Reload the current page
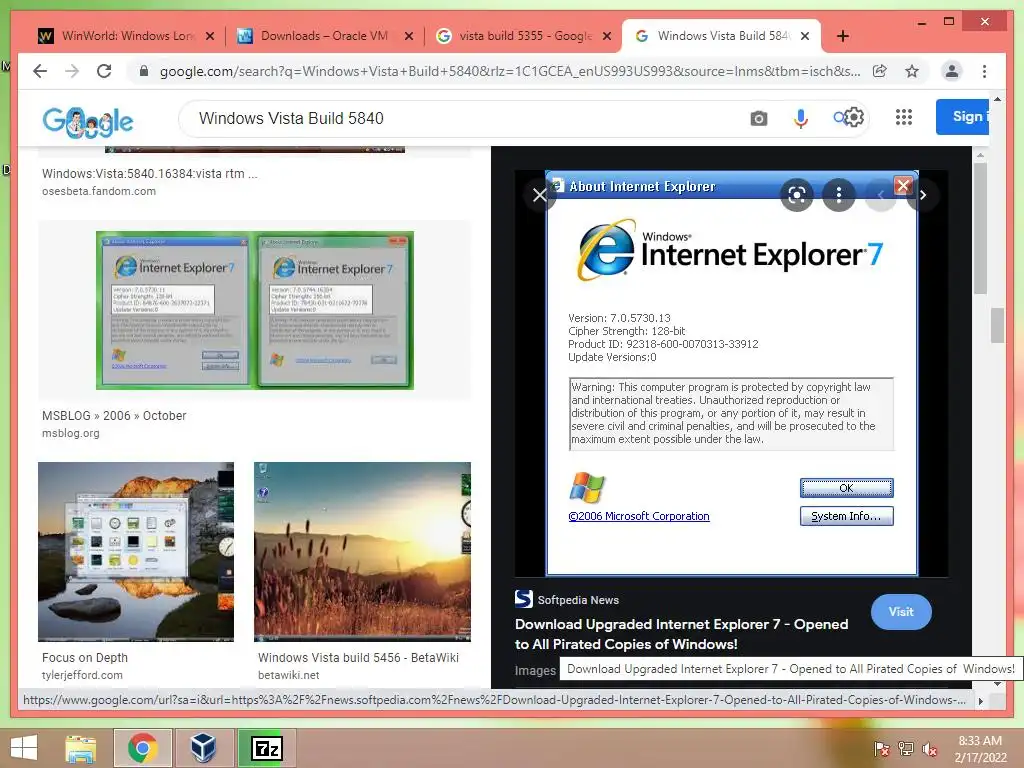 104,71
